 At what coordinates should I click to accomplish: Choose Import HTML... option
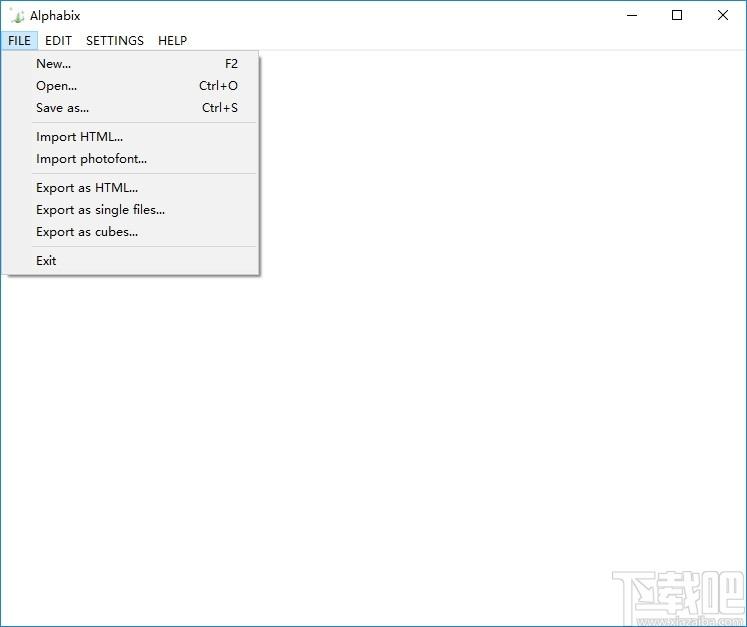(131, 137)
